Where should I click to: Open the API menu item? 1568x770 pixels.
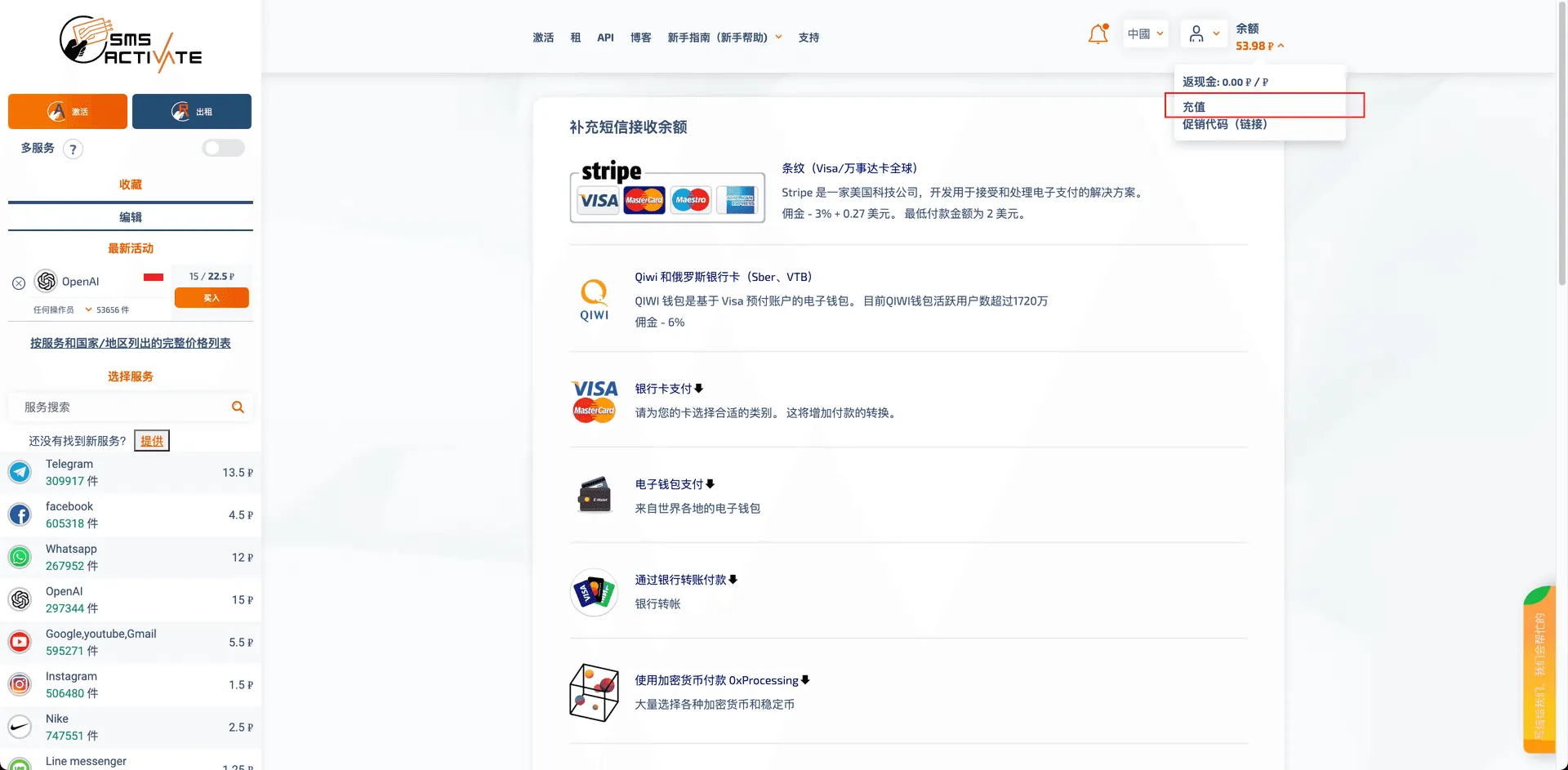coord(605,38)
